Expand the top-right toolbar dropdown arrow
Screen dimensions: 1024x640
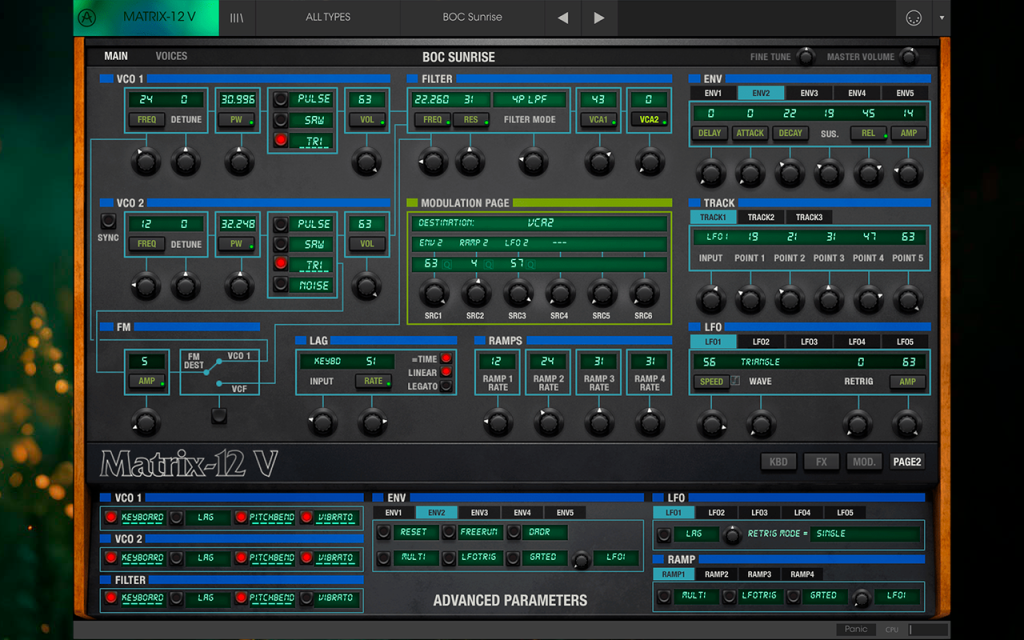tap(942, 18)
